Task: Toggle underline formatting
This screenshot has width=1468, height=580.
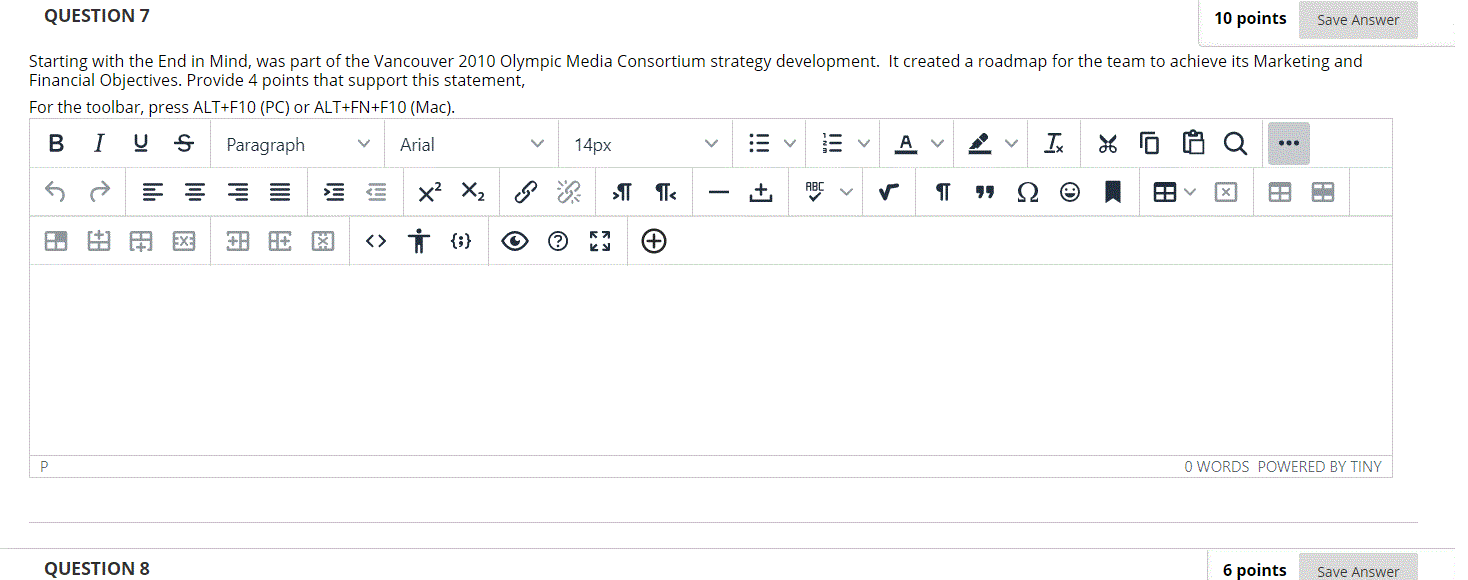Action: pyautogui.click(x=141, y=144)
